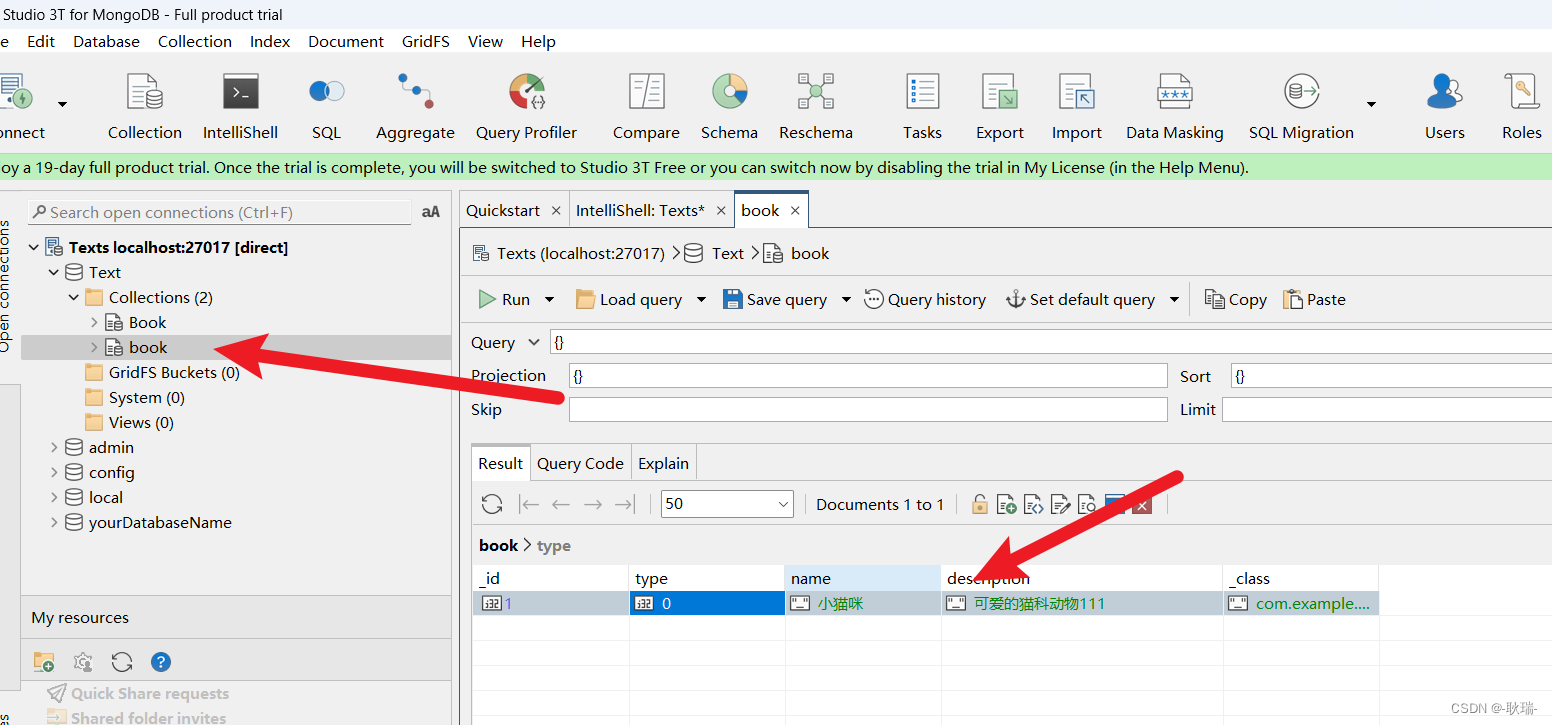1552x725 pixels.
Task: Open the Users manager
Action: [1445, 105]
